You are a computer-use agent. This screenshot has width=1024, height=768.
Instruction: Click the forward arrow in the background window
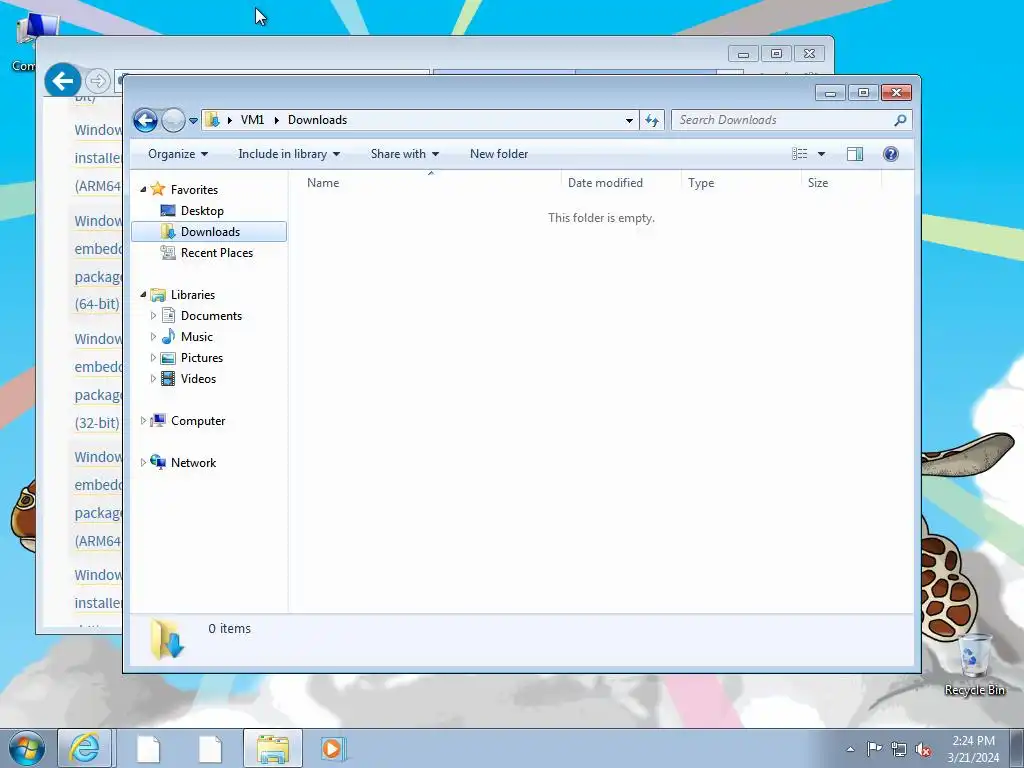(97, 81)
